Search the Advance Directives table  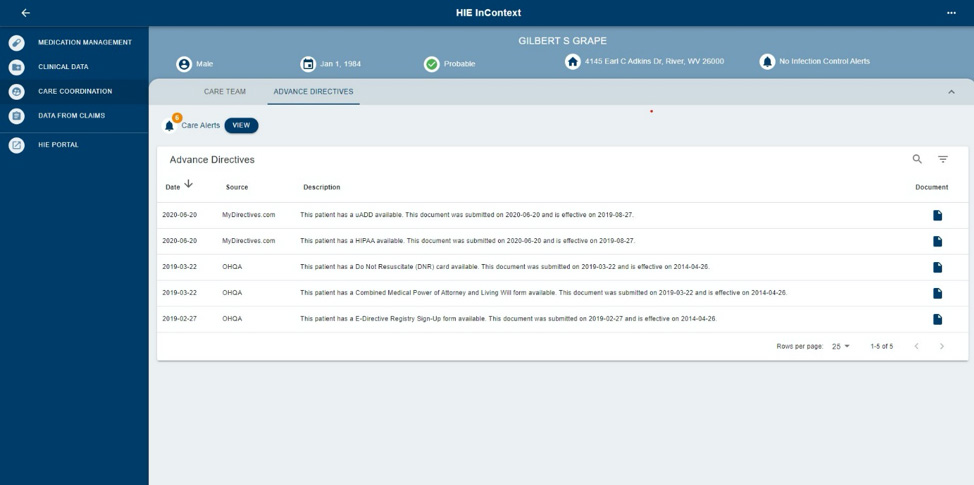point(917,159)
